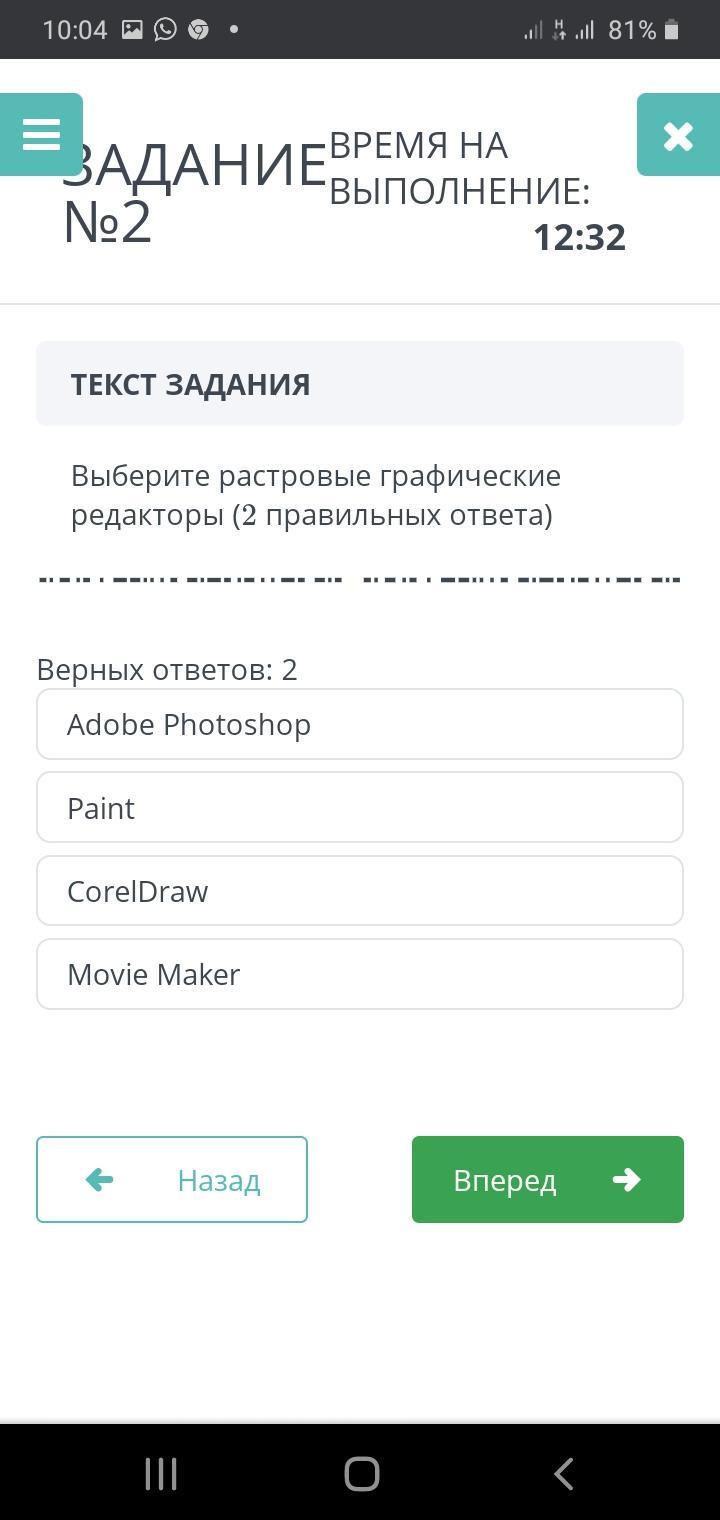Tap the battery status icon
Screen dimensions: 720x1520
(x=671, y=30)
